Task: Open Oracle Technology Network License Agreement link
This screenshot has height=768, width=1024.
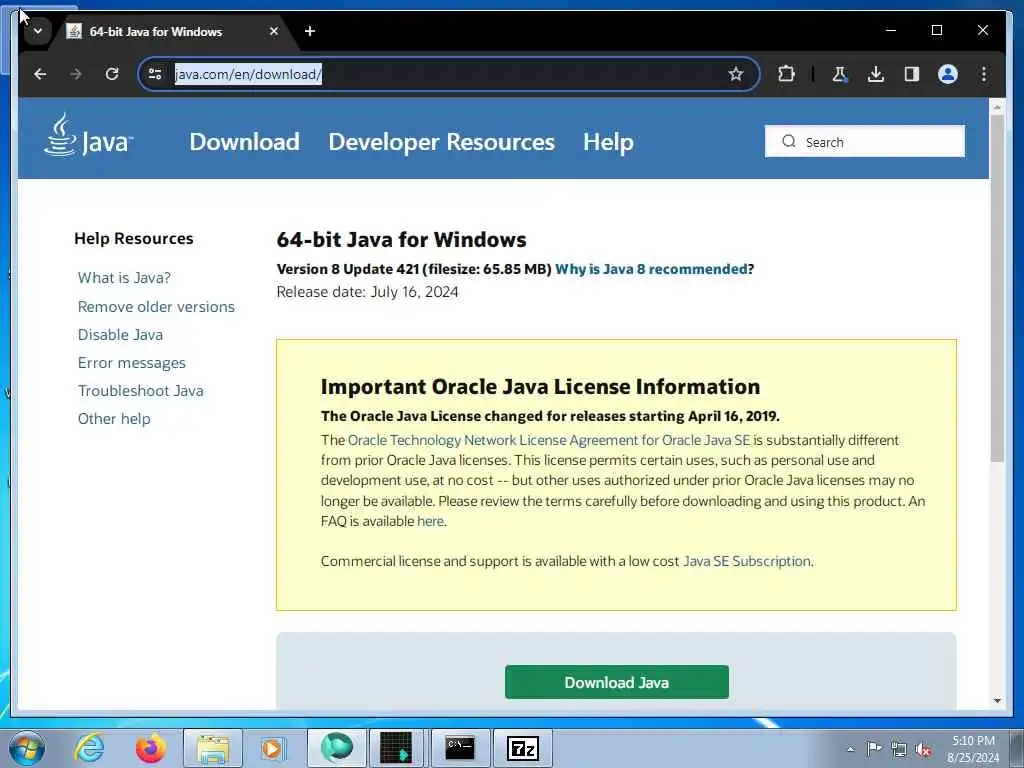Action: (549, 440)
